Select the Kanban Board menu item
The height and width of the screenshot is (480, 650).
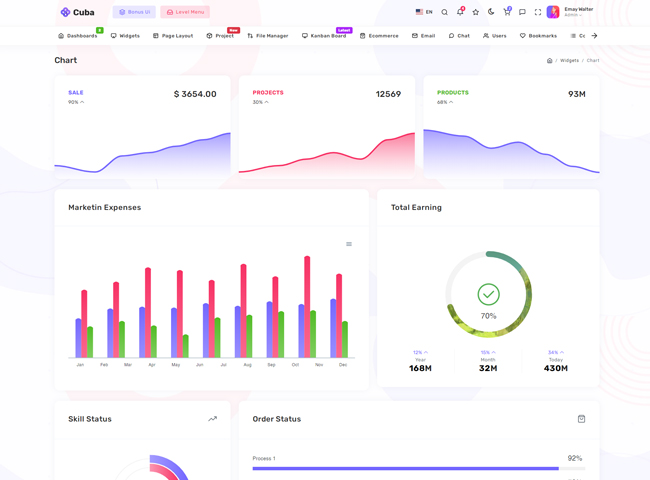pyautogui.click(x=324, y=36)
